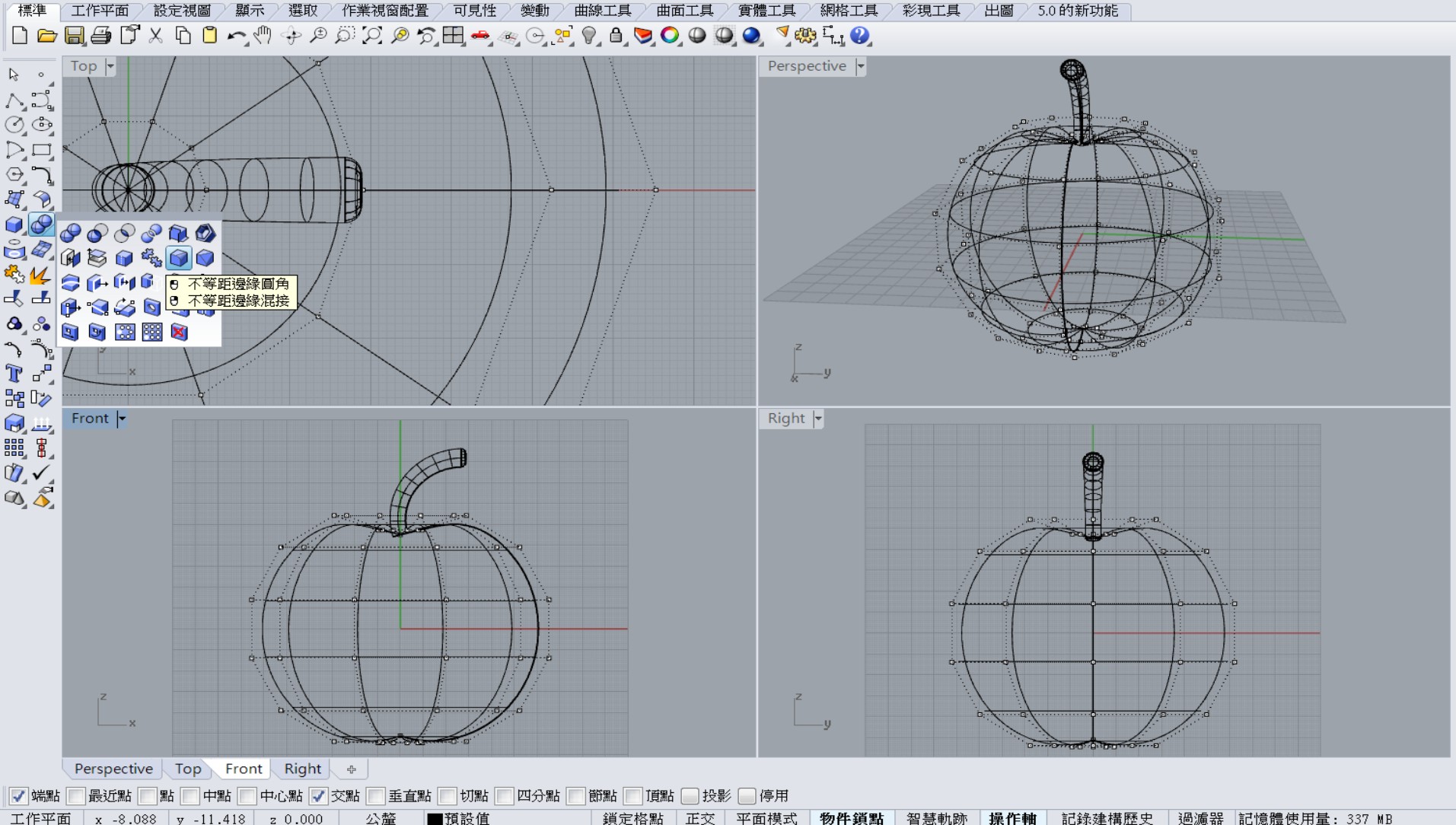The width and height of the screenshot is (1456, 825).
Task: Toggle 智慧軌跡 in status bar
Action: click(936, 818)
